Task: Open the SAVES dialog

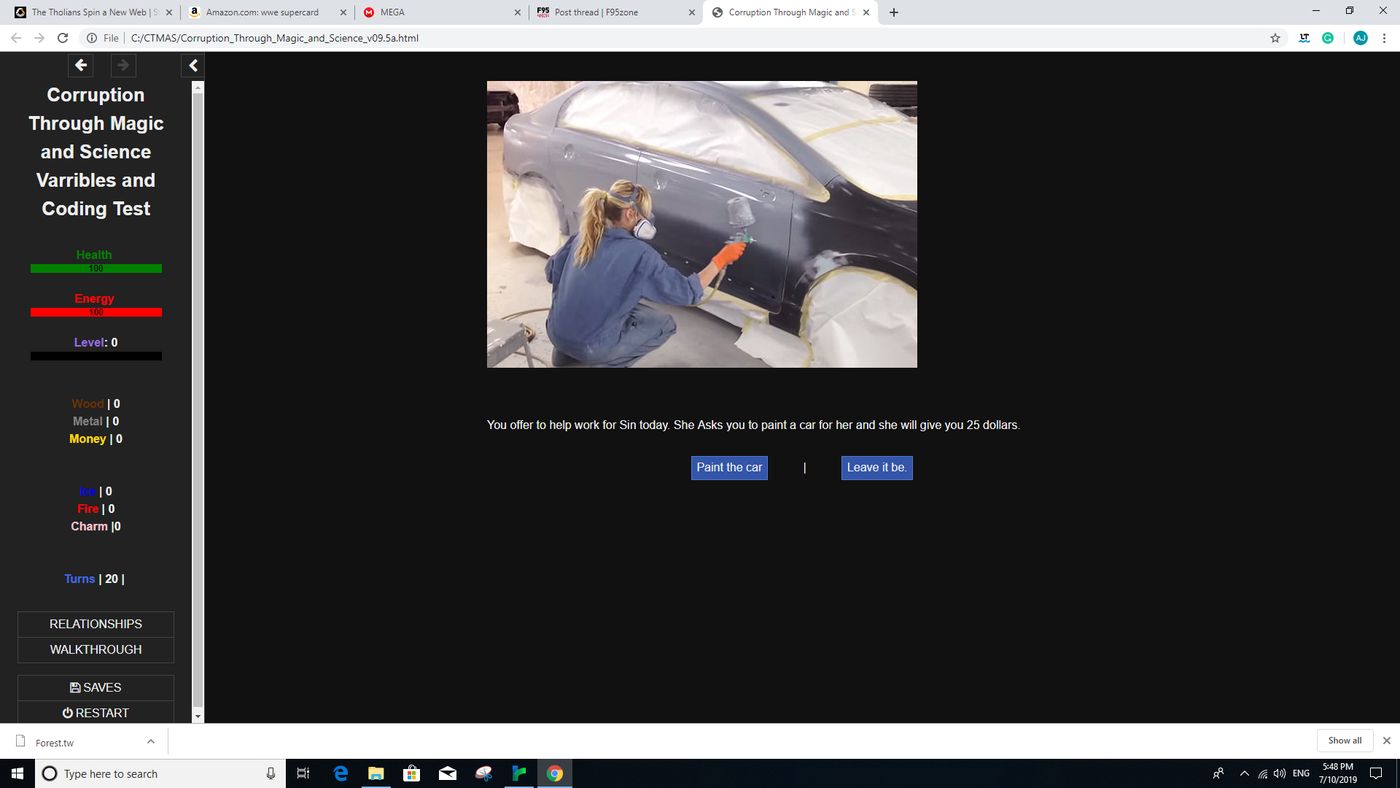Action: 96,688
